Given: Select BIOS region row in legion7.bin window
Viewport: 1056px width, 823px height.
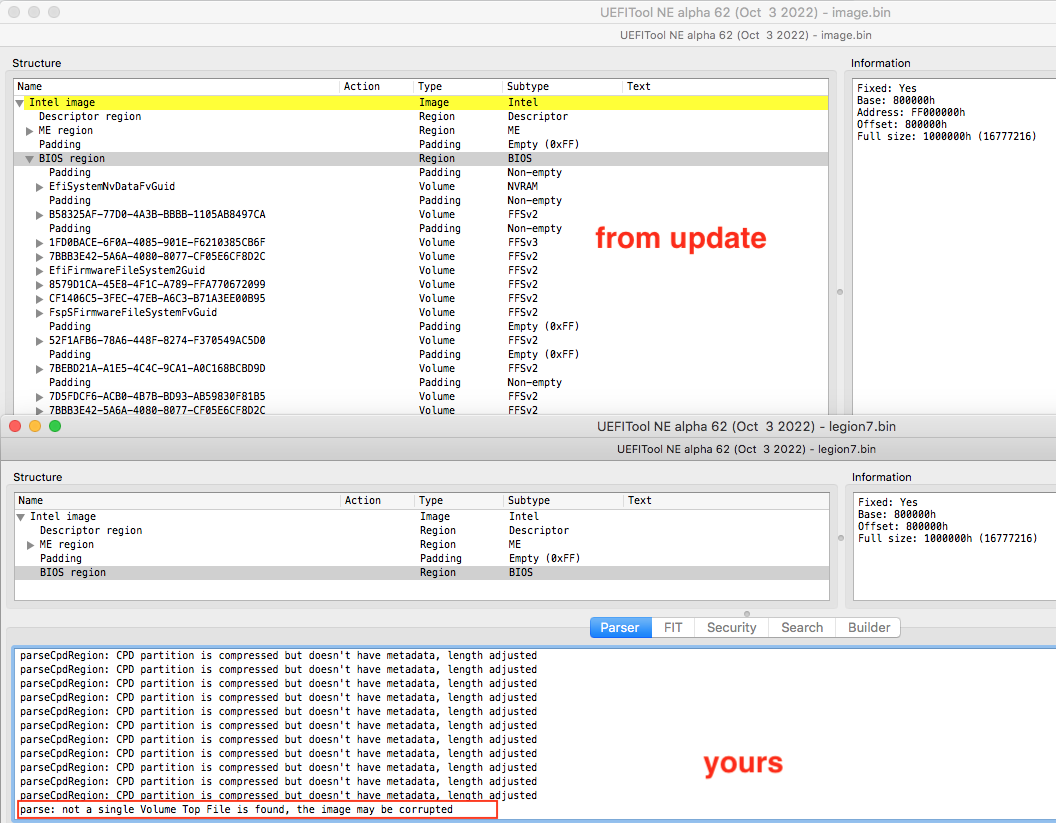Looking at the screenshot, I should coord(422,572).
